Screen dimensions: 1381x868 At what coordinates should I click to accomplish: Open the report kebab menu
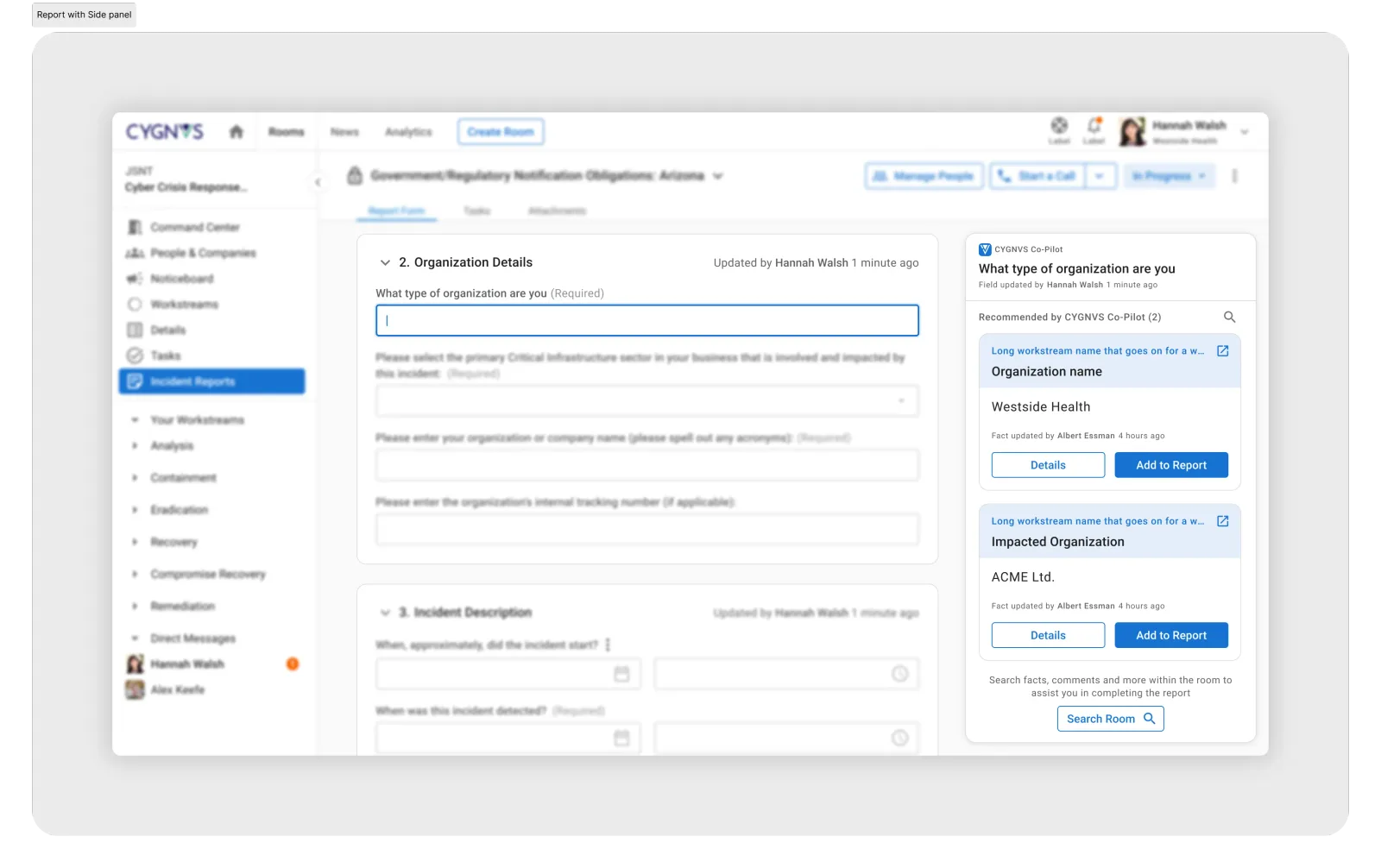click(x=1234, y=176)
